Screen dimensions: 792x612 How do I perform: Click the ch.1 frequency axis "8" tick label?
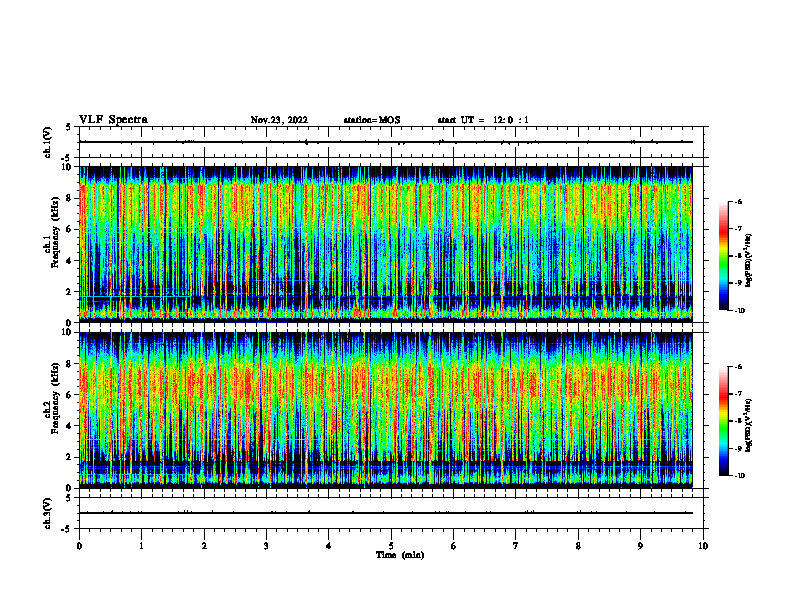70,198
